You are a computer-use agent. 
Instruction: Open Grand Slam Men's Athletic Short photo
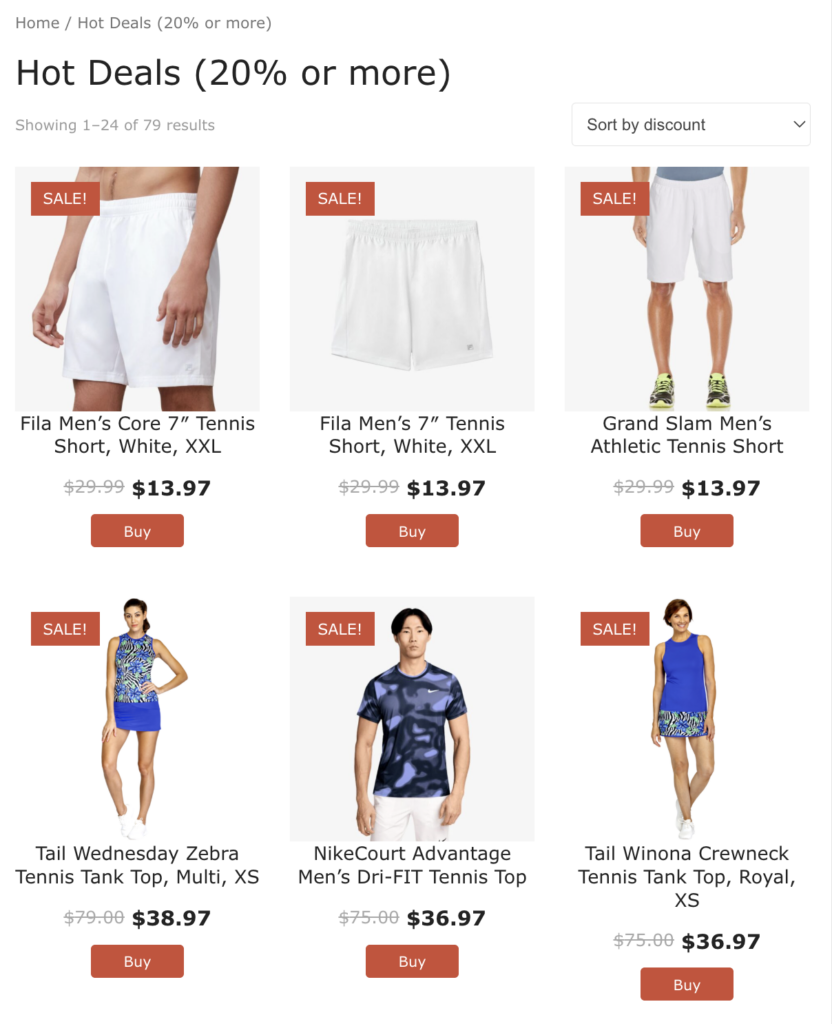coord(687,289)
